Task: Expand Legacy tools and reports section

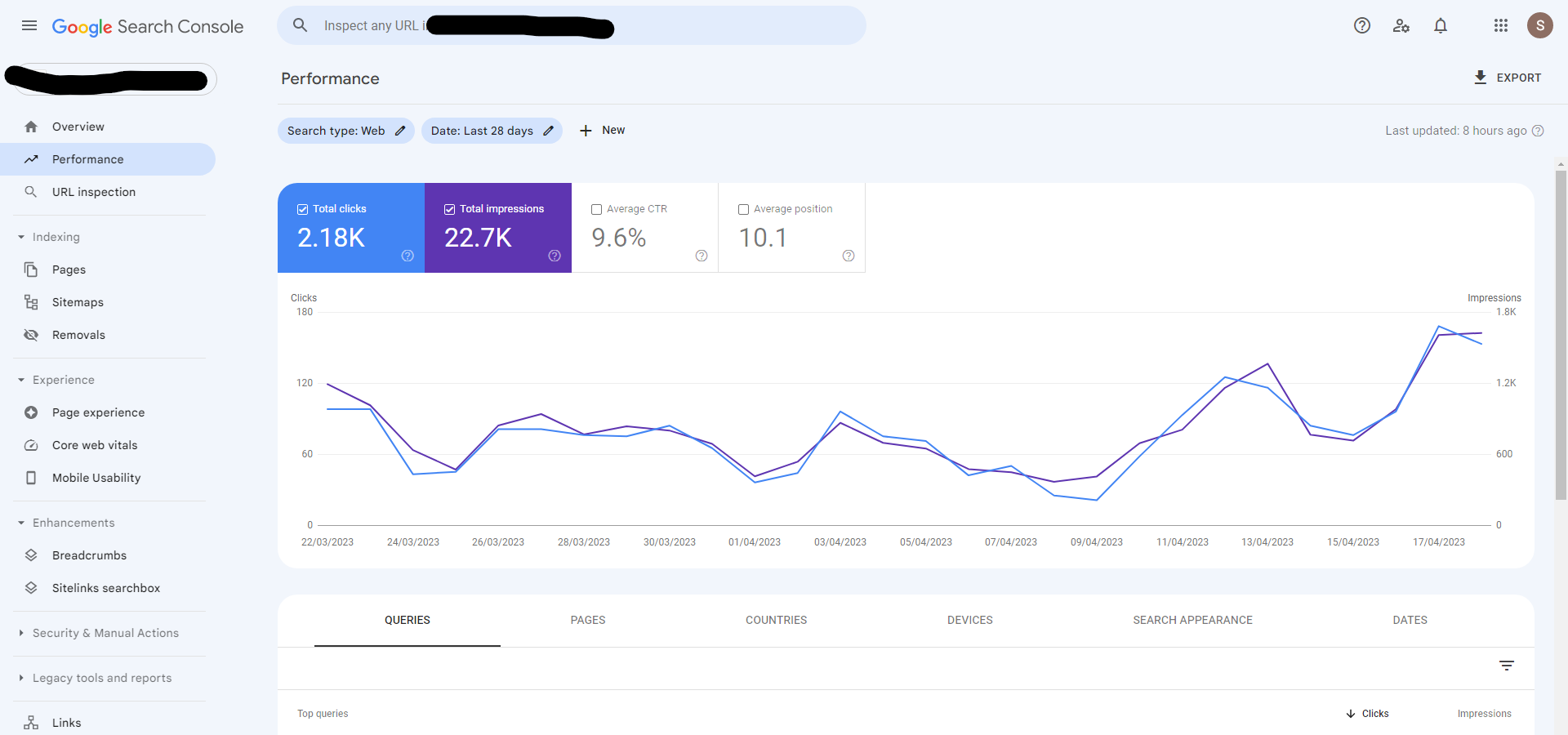Action: (x=21, y=678)
